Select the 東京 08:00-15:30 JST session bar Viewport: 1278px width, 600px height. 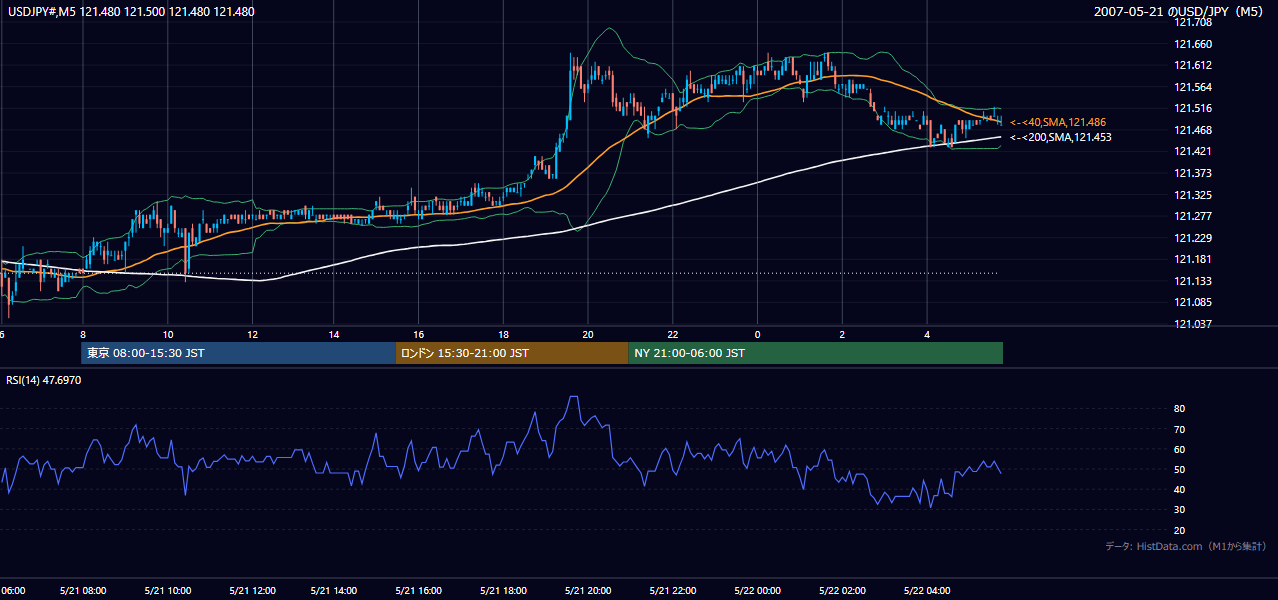pos(238,353)
